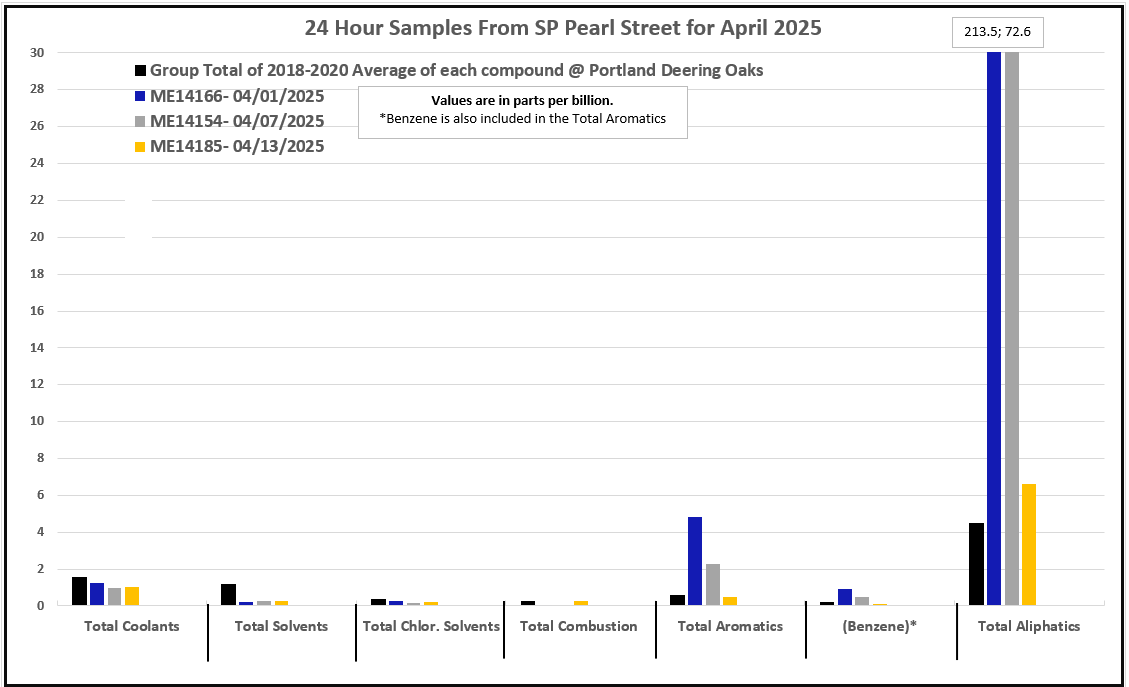Click the blue (Benzene)* bar
This screenshot has width=1129, height=687.
[x=844, y=597]
